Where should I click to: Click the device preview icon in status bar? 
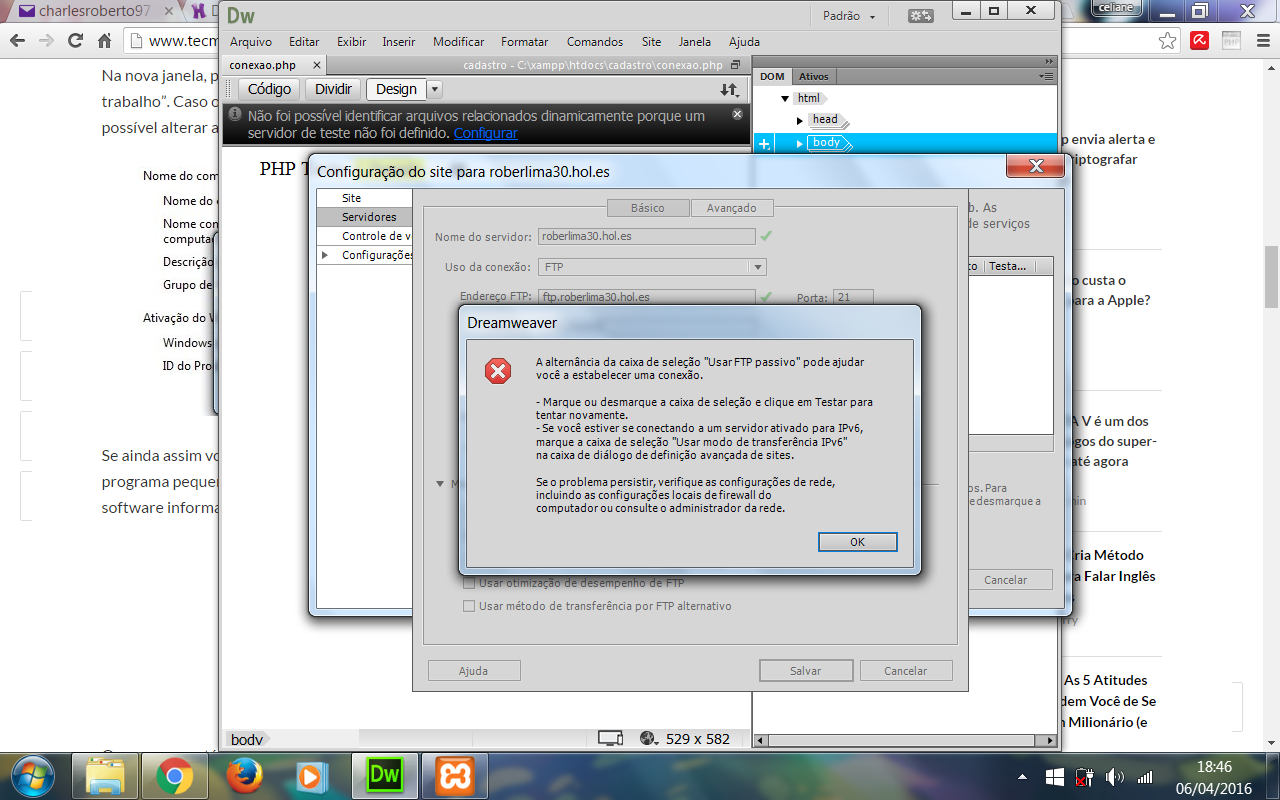610,739
